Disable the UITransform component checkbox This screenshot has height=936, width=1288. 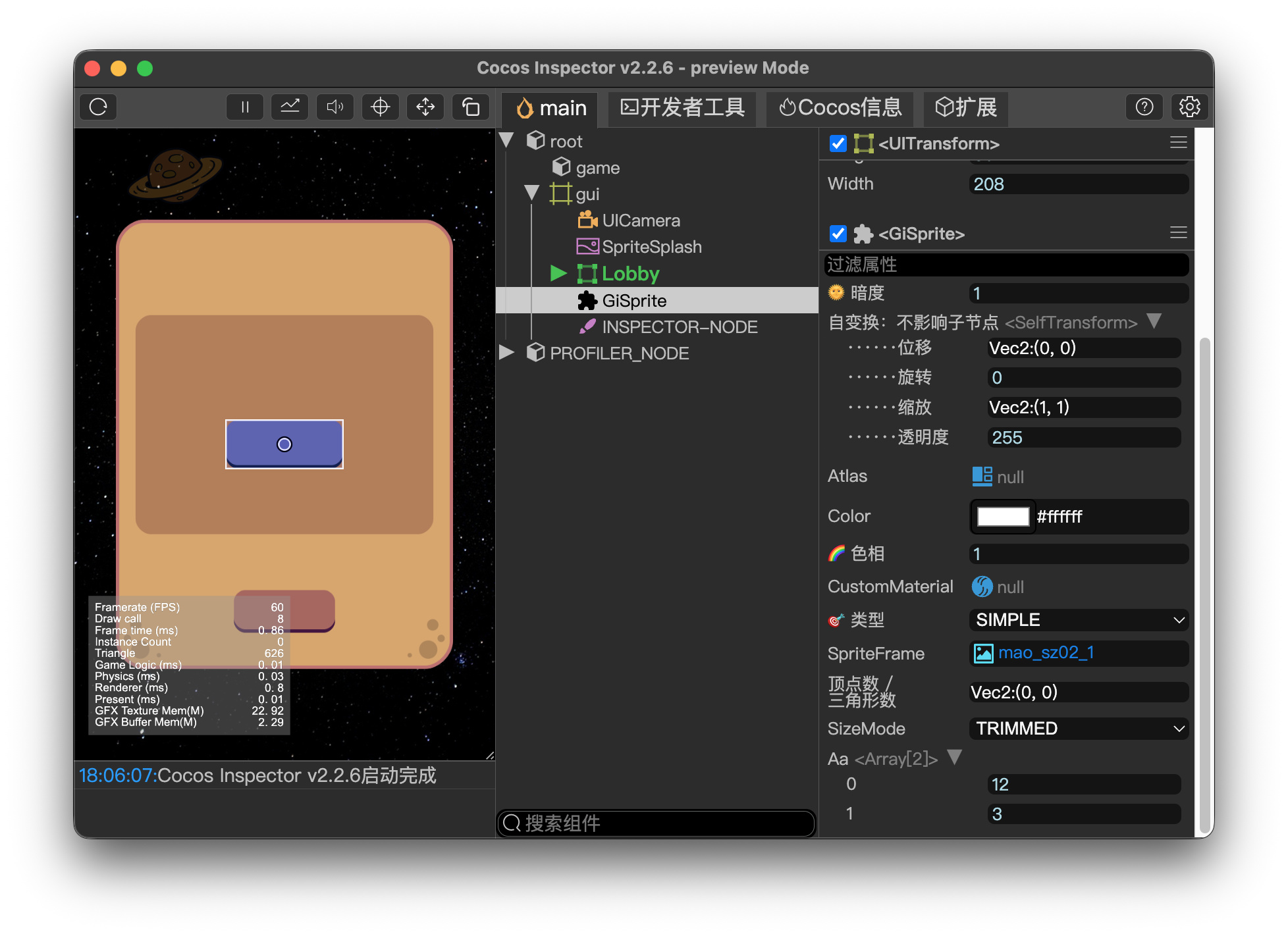pyautogui.click(x=838, y=143)
